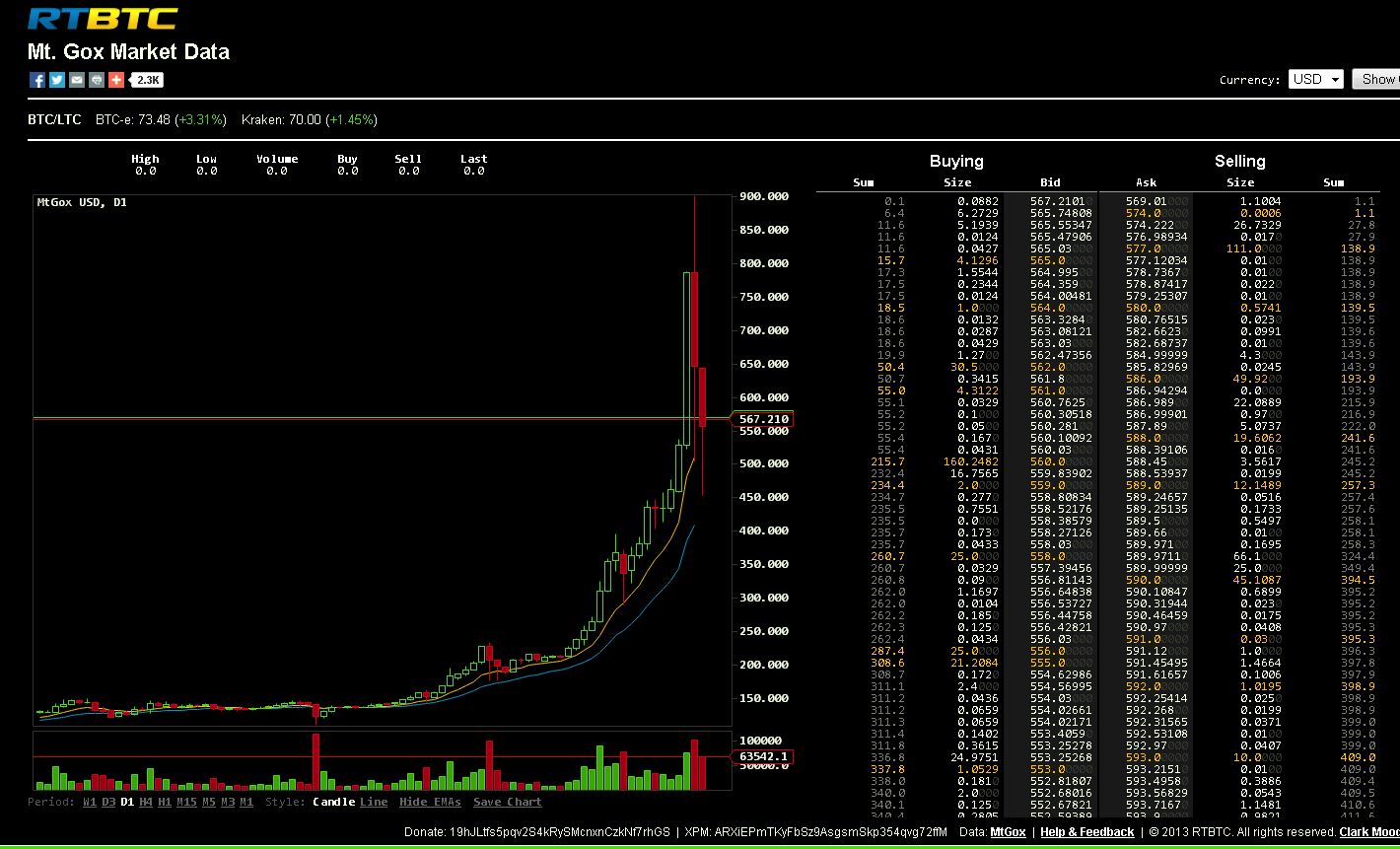Viewport: 1400px width, 849px height.
Task: Click the 900.000 price axis label
Action: click(764, 196)
